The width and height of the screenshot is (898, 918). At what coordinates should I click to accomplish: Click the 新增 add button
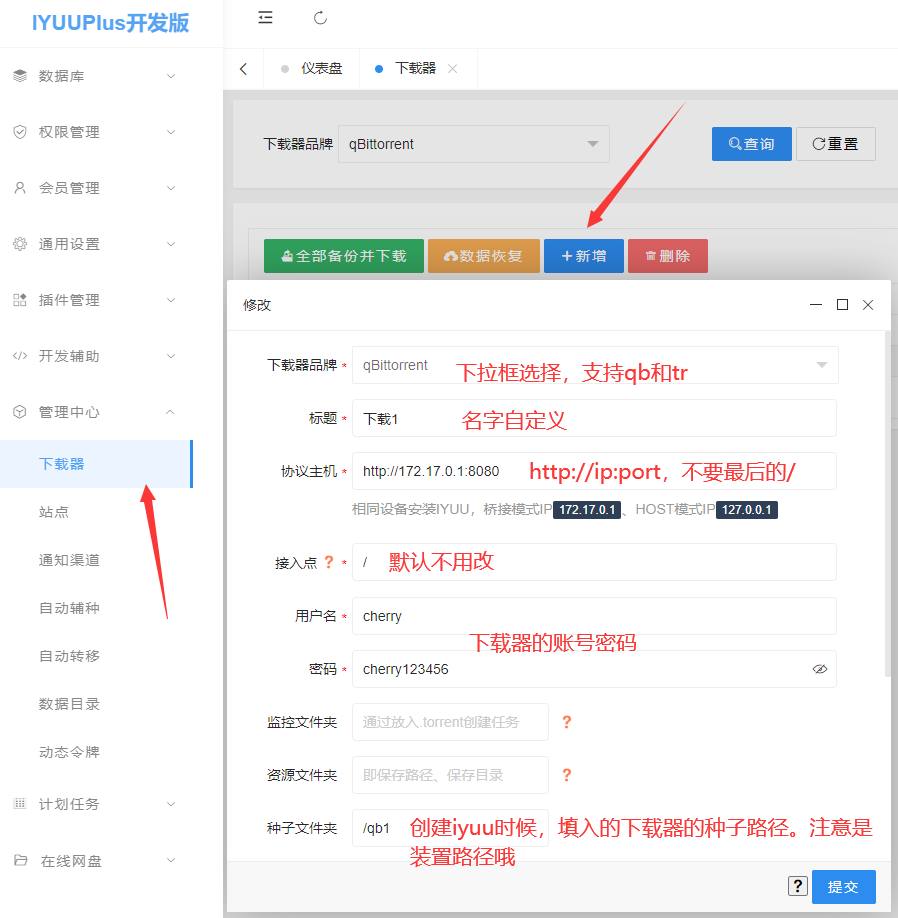[x=583, y=256]
